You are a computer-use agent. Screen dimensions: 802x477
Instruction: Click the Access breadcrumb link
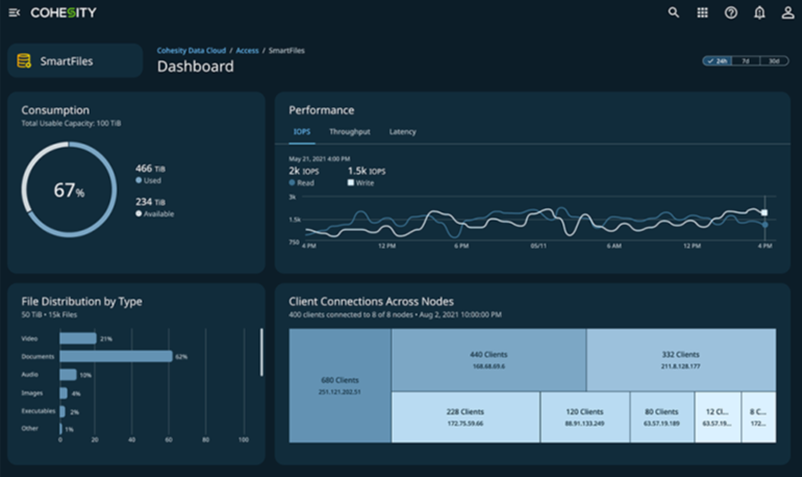246,49
